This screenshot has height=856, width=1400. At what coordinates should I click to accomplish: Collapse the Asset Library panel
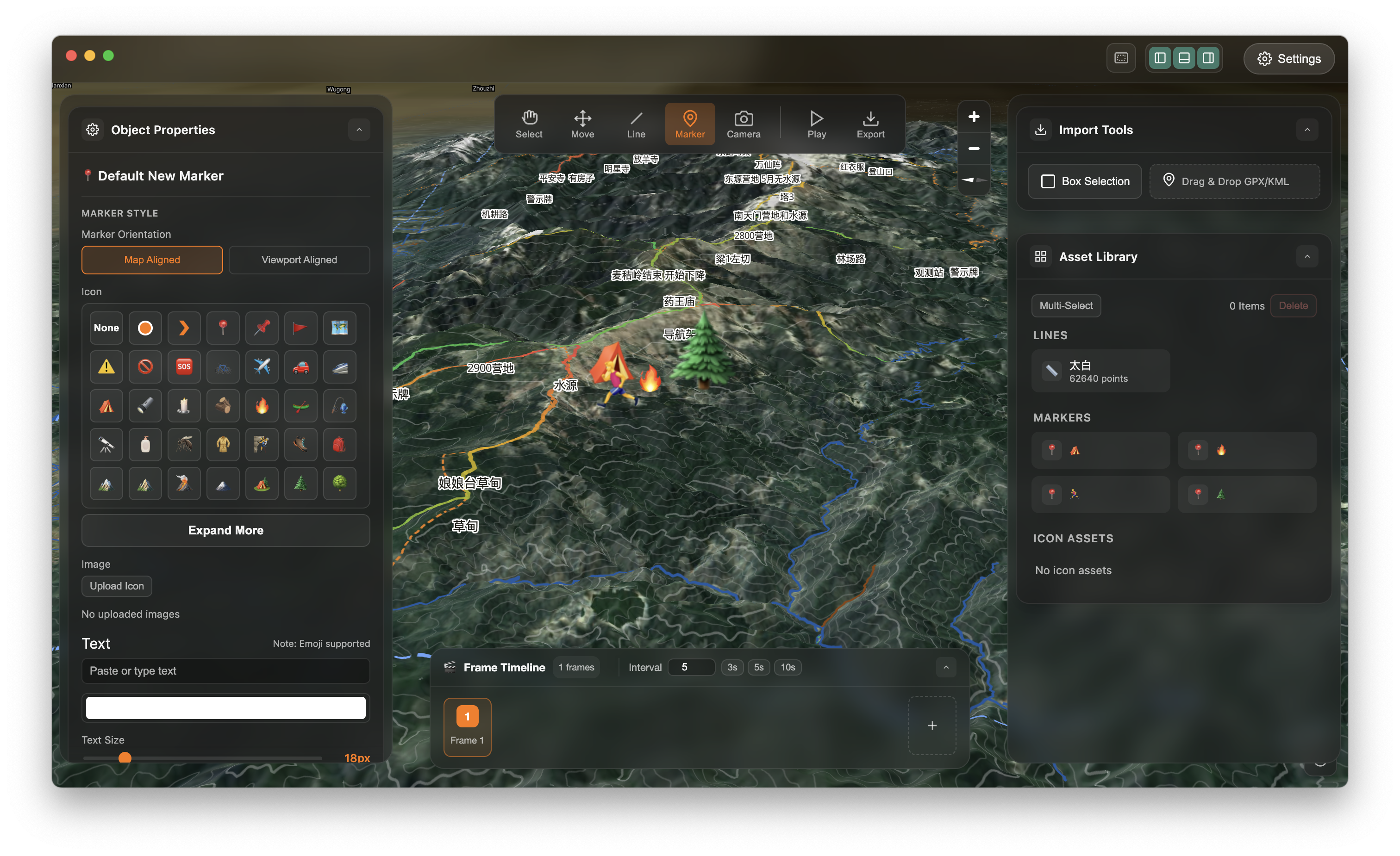coord(1307,256)
